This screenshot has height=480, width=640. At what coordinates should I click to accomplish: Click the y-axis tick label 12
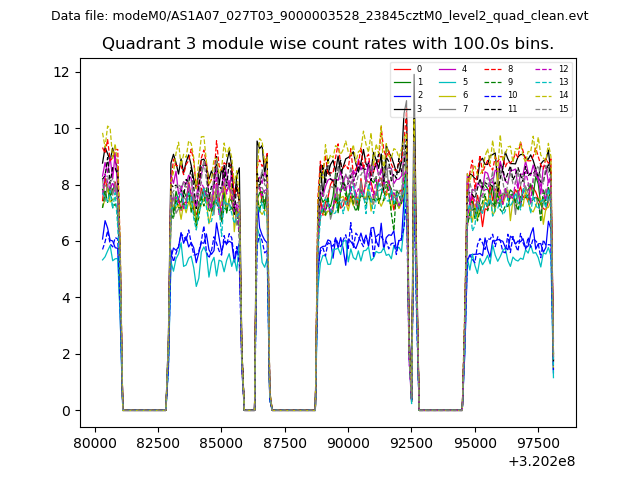61,72
